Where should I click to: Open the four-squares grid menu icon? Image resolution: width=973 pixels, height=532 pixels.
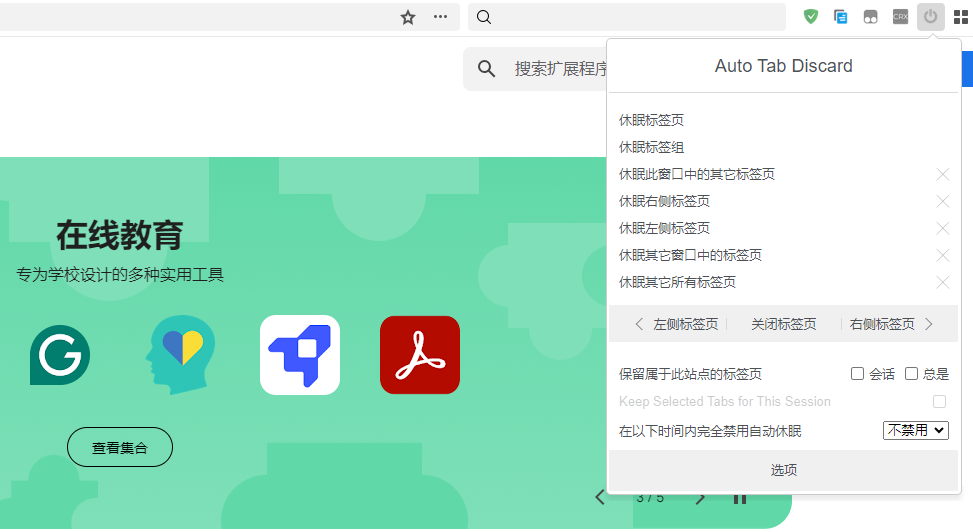[961, 17]
